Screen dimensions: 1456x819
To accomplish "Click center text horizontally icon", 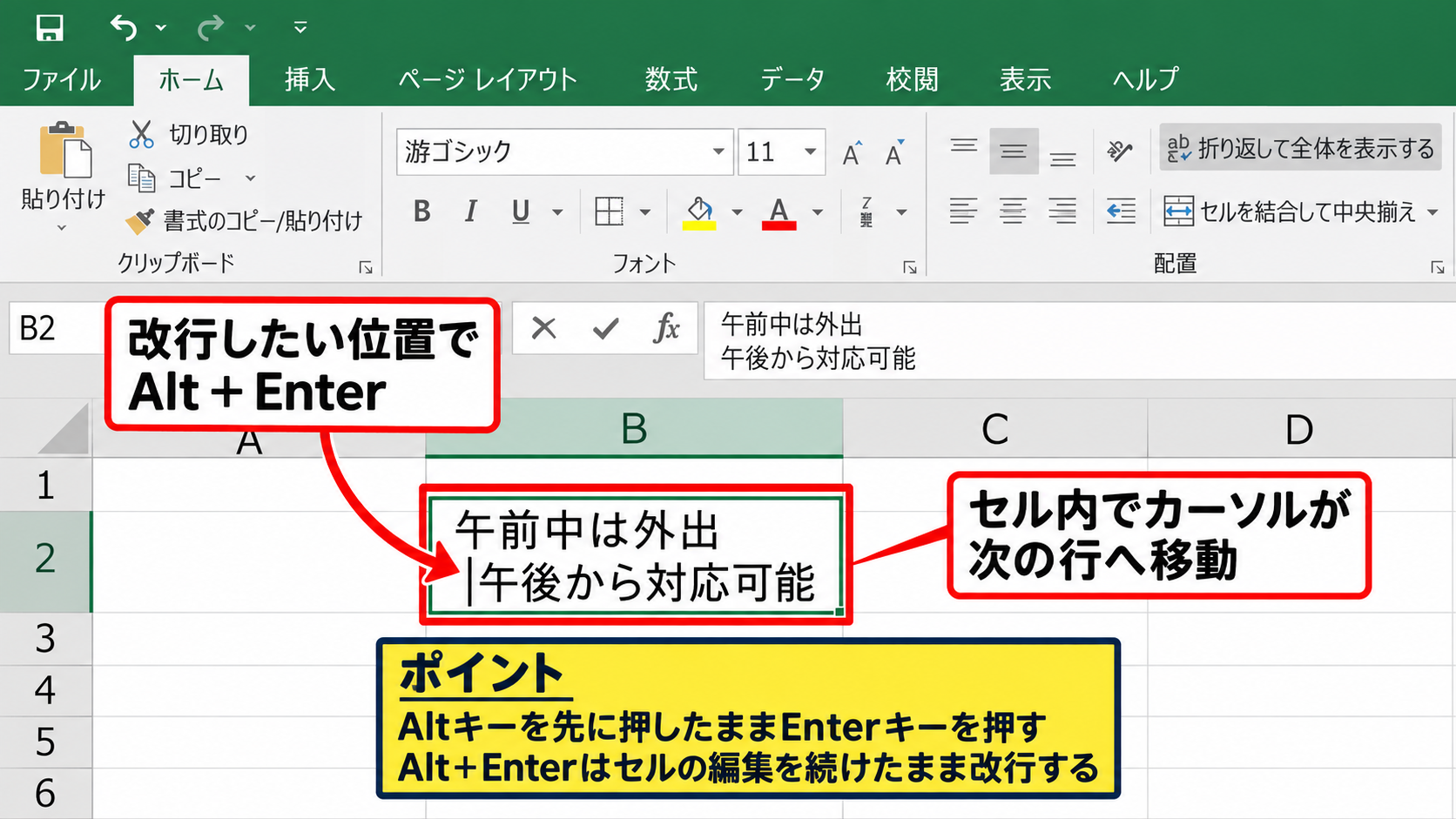I will point(1013,211).
